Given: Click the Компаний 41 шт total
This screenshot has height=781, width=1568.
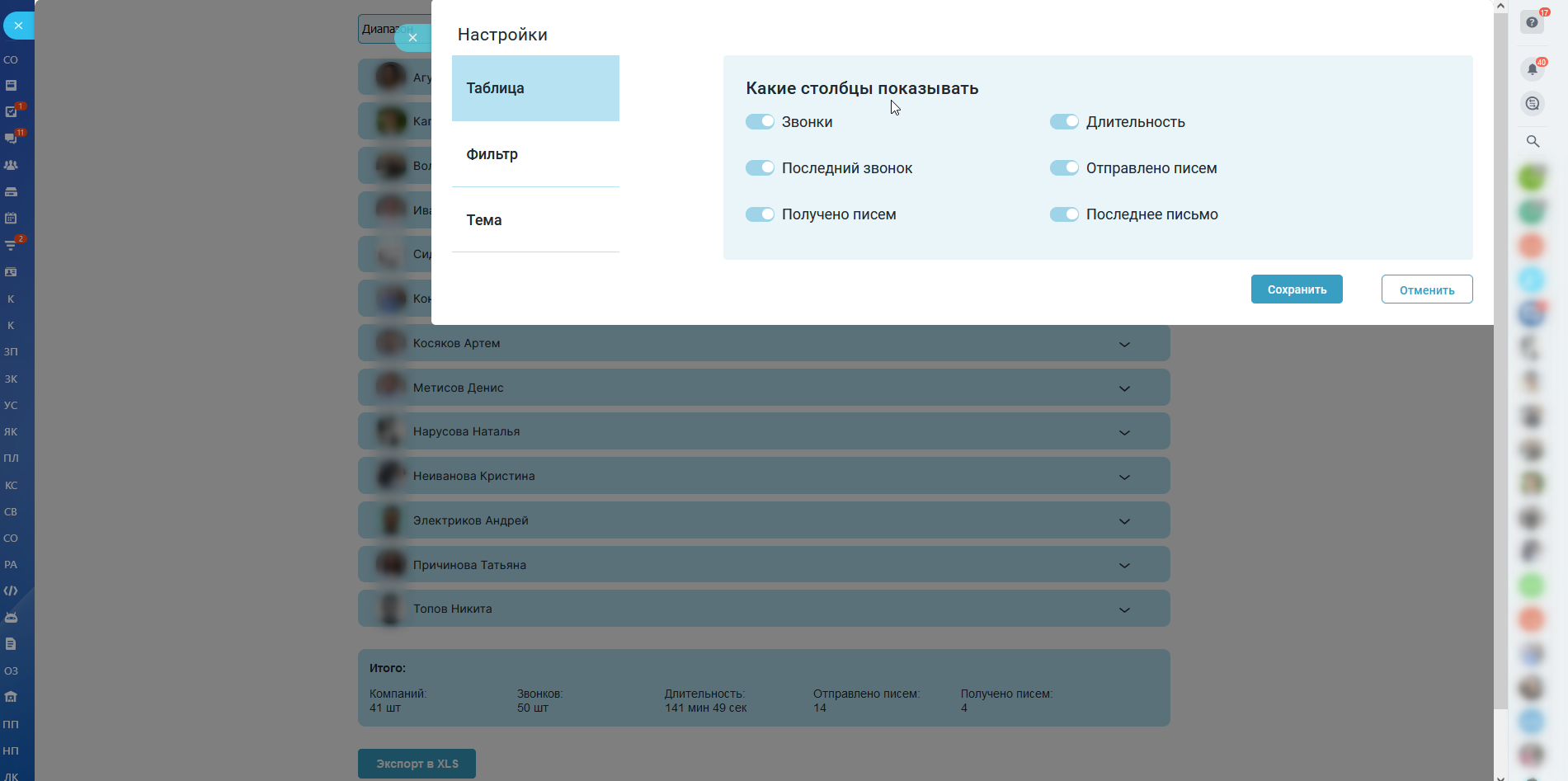Looking at the screenshot, I should (398, 700).
